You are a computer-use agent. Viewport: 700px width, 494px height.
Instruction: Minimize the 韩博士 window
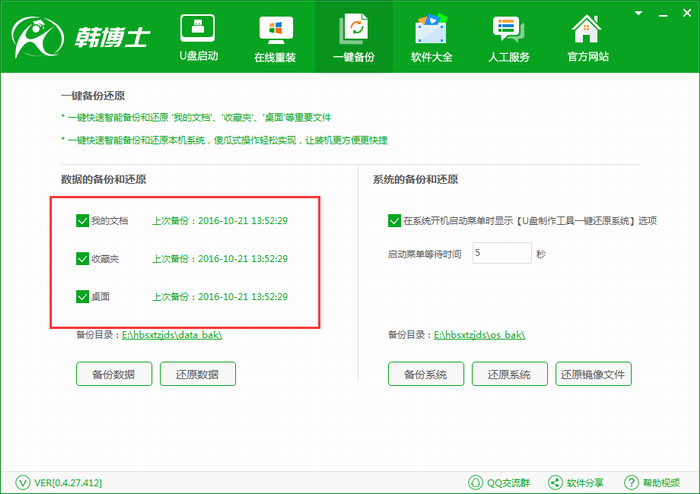(x=663, y=15)
